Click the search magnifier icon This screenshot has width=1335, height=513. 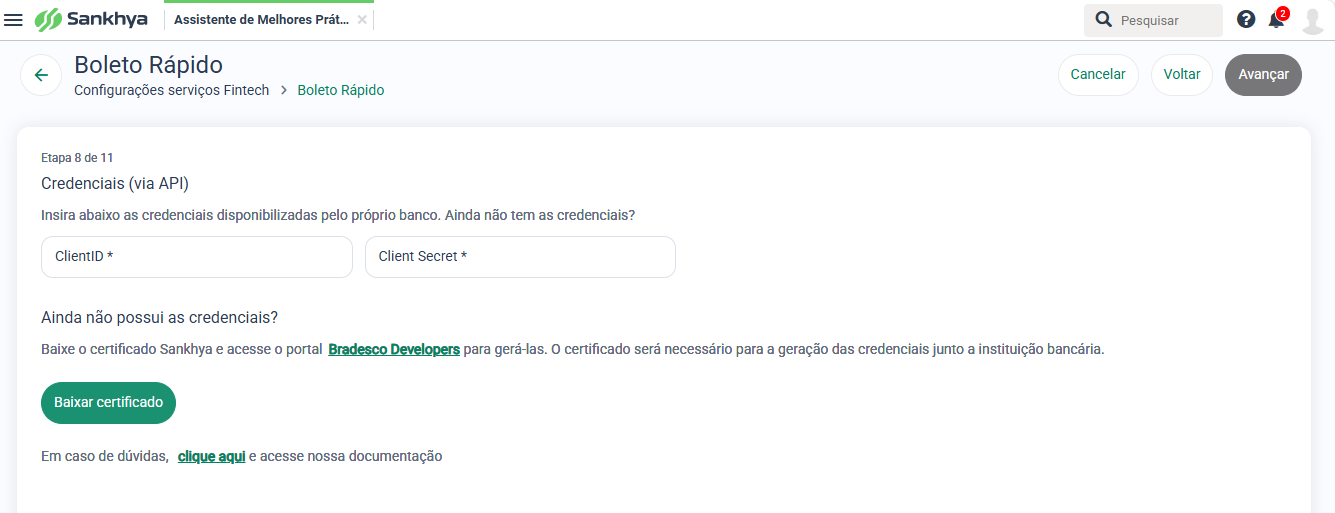1104,20
